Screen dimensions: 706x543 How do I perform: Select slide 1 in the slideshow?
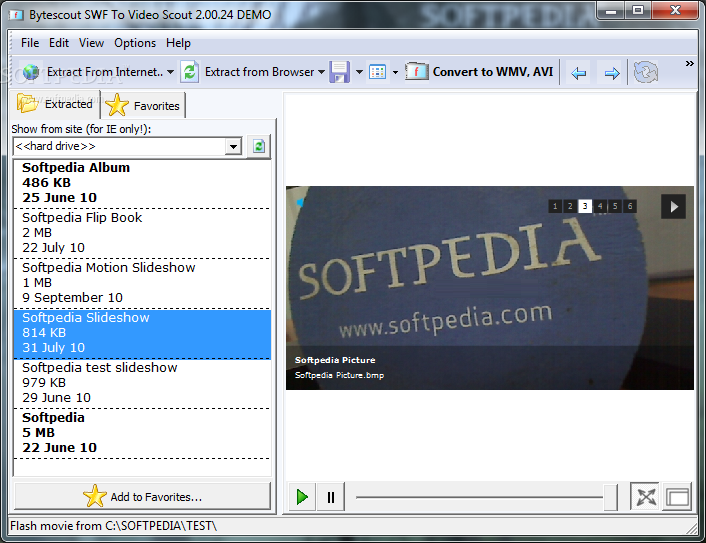(x=555, y=206)
